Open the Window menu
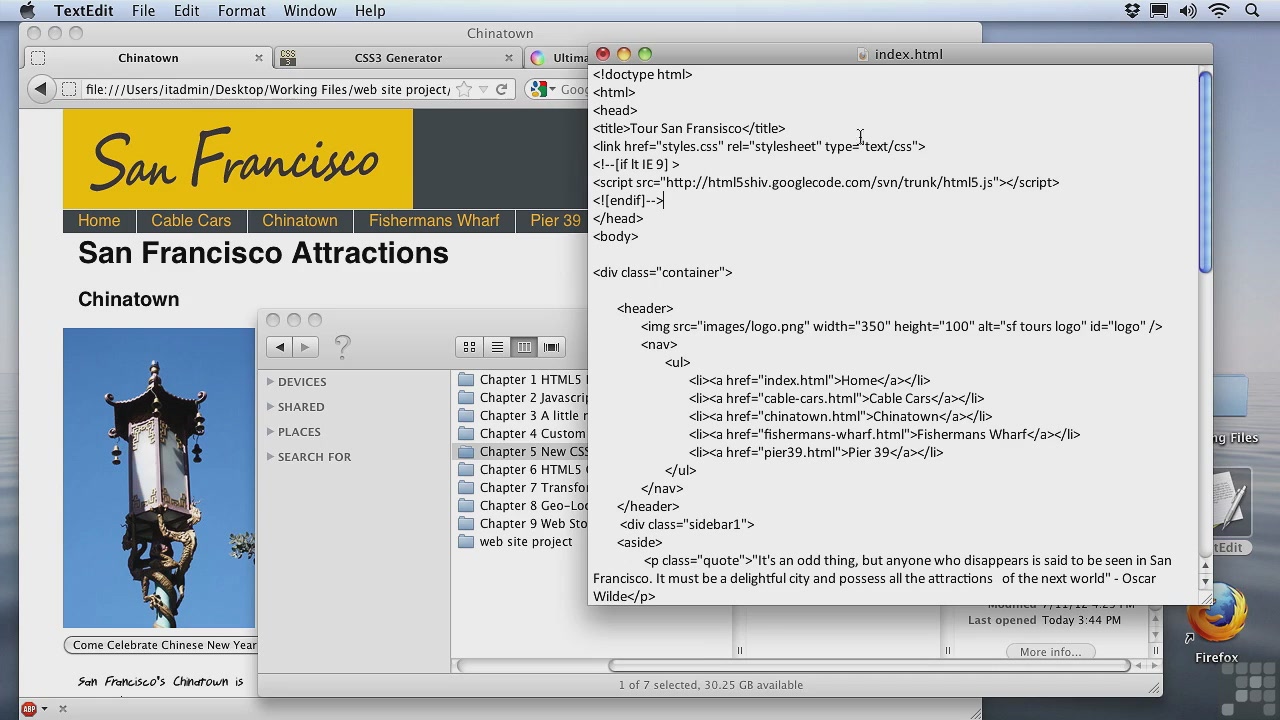Screen dimensions: 1280x720 click(310, 11)
